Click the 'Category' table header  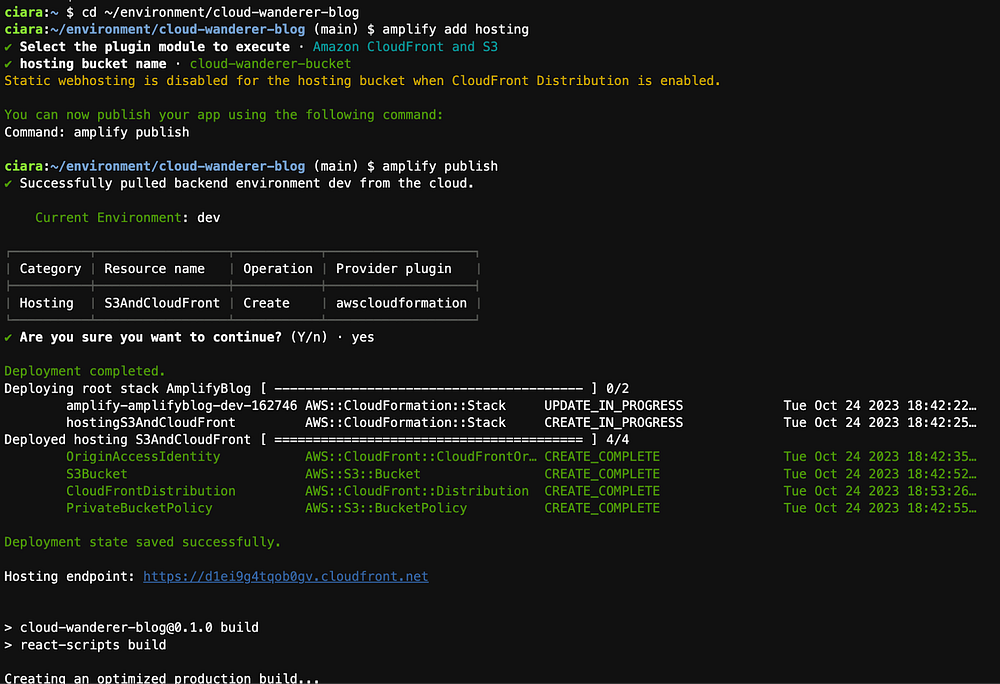coord(50,268)
